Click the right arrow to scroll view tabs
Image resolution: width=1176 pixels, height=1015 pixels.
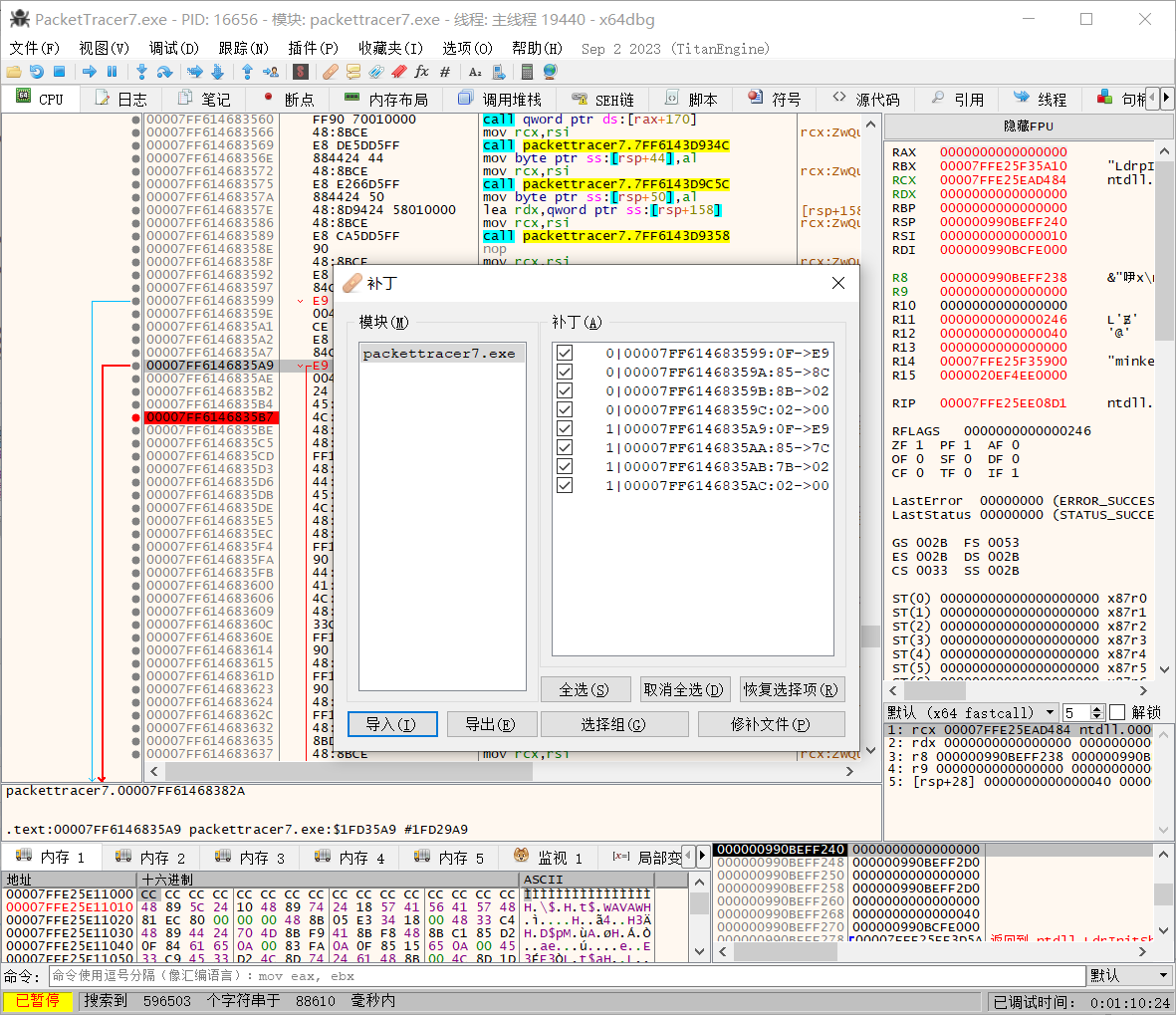coord(1165,99)
